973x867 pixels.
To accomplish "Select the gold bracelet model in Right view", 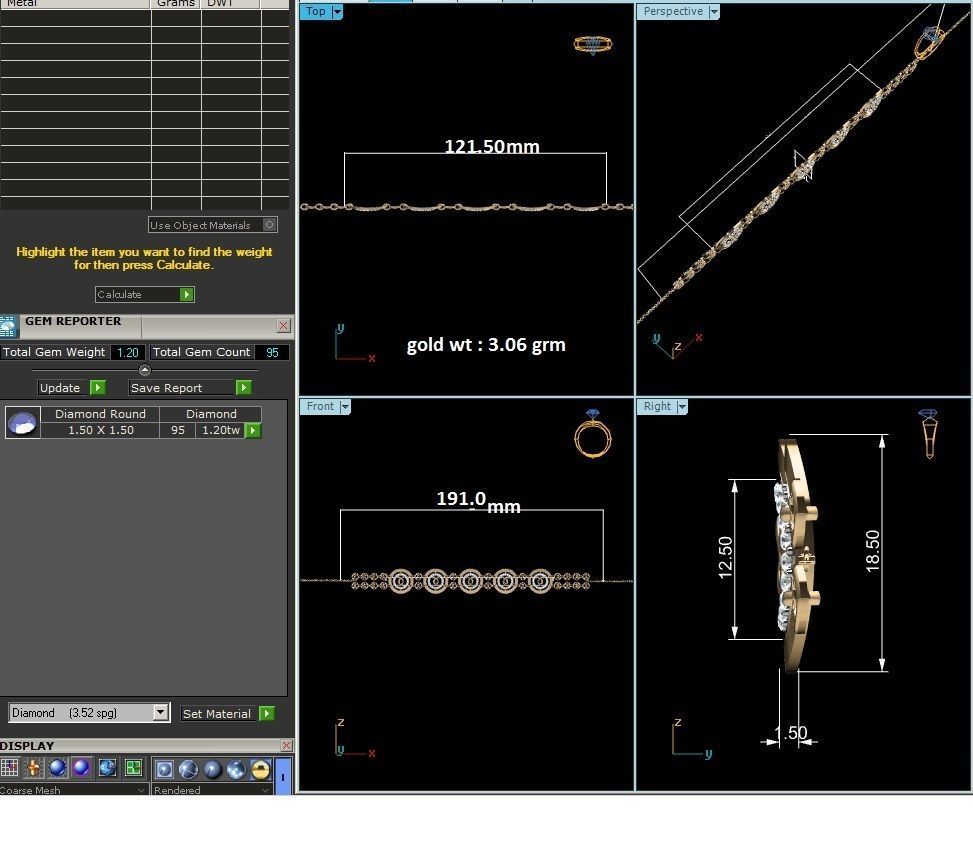I will 796,554.
